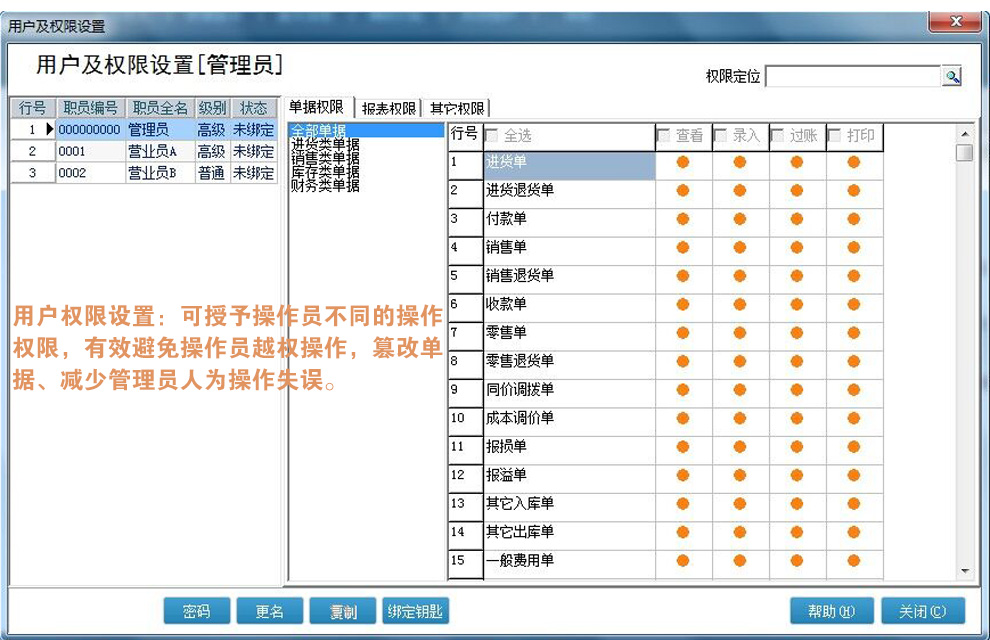This screenshot has width=990, height=640.
Task: Toggle the 打印 permission dot for 销售单
Action: coord(852,246)
